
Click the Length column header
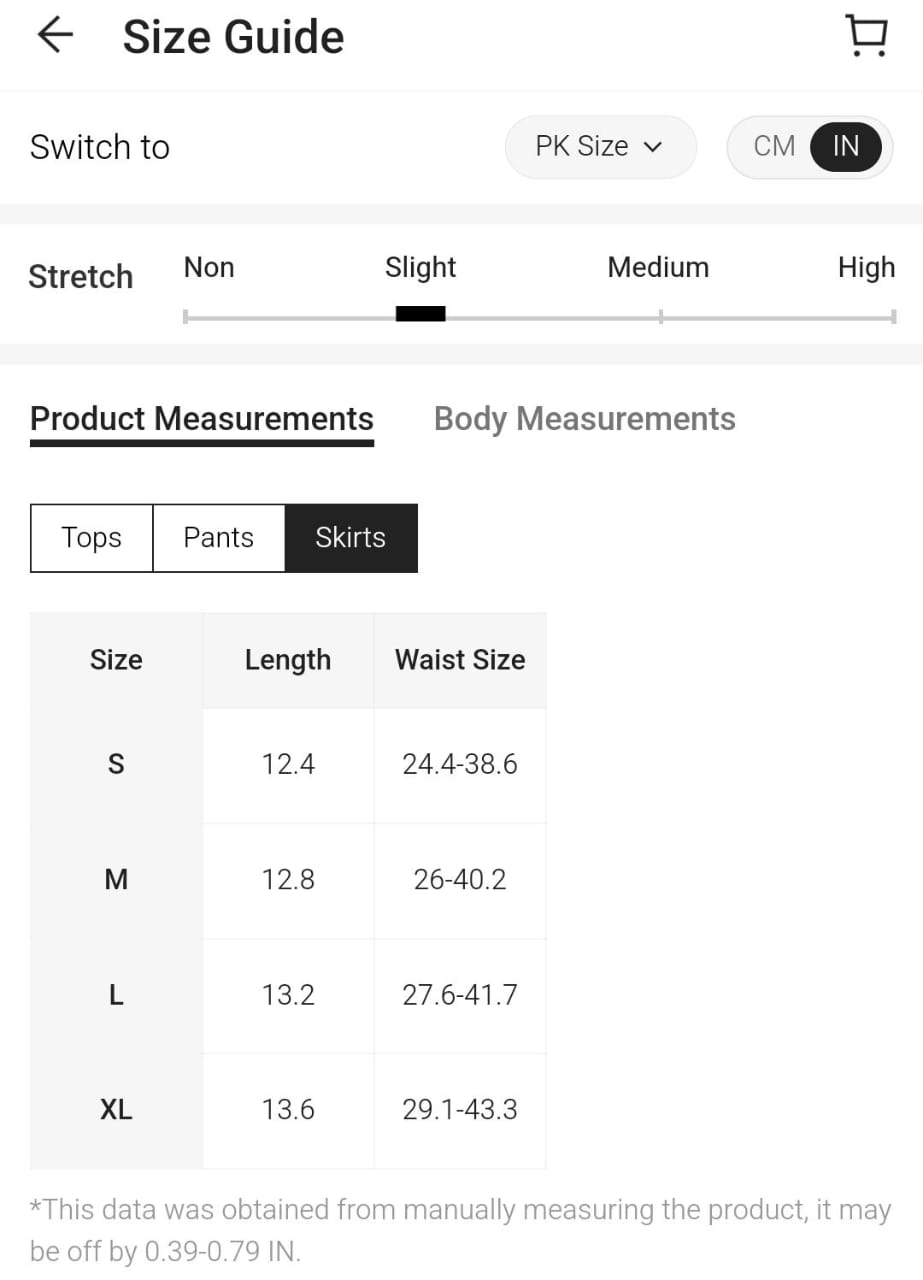288,660
